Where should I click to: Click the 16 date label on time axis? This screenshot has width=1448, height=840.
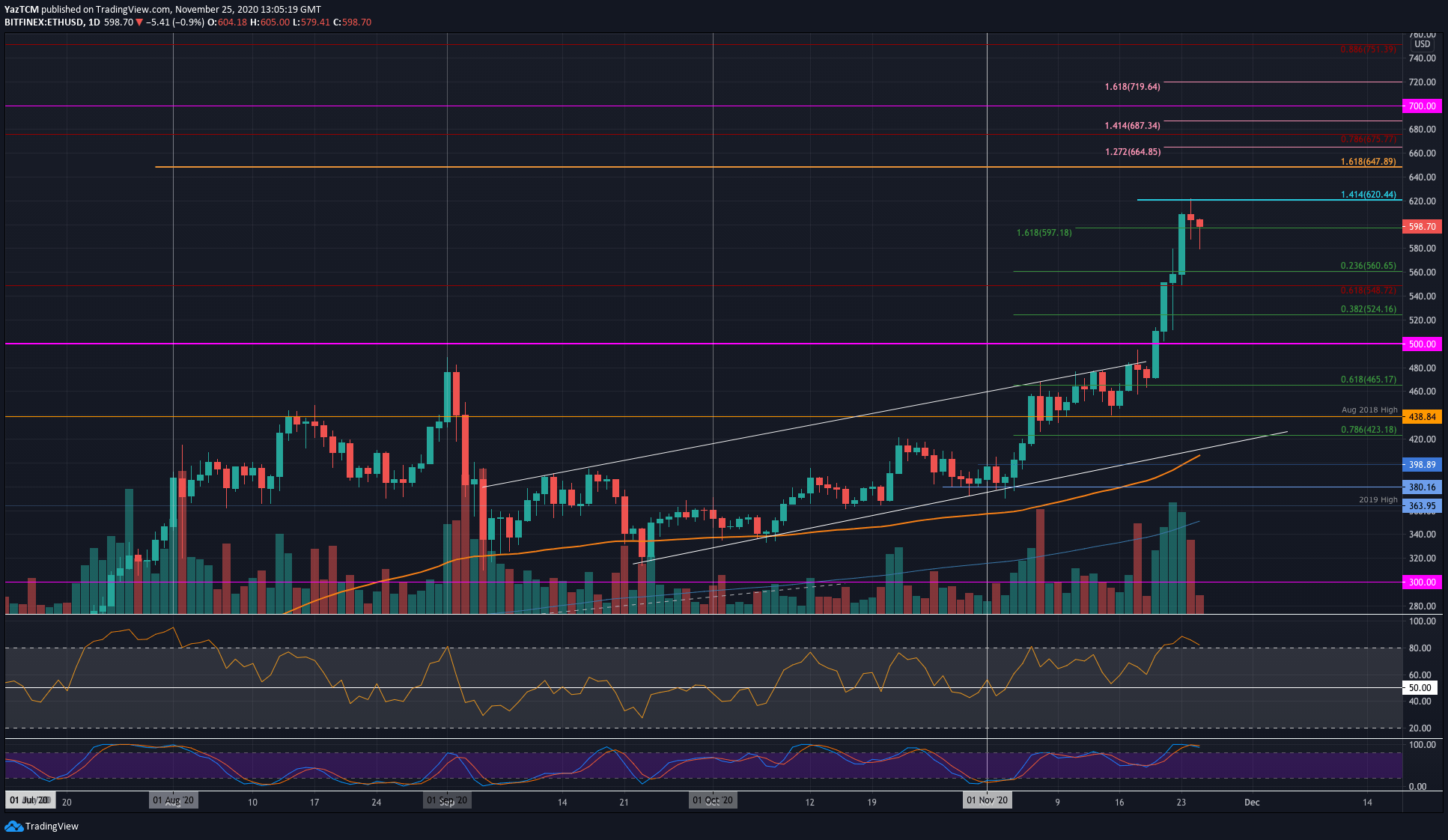(1119, 803)
